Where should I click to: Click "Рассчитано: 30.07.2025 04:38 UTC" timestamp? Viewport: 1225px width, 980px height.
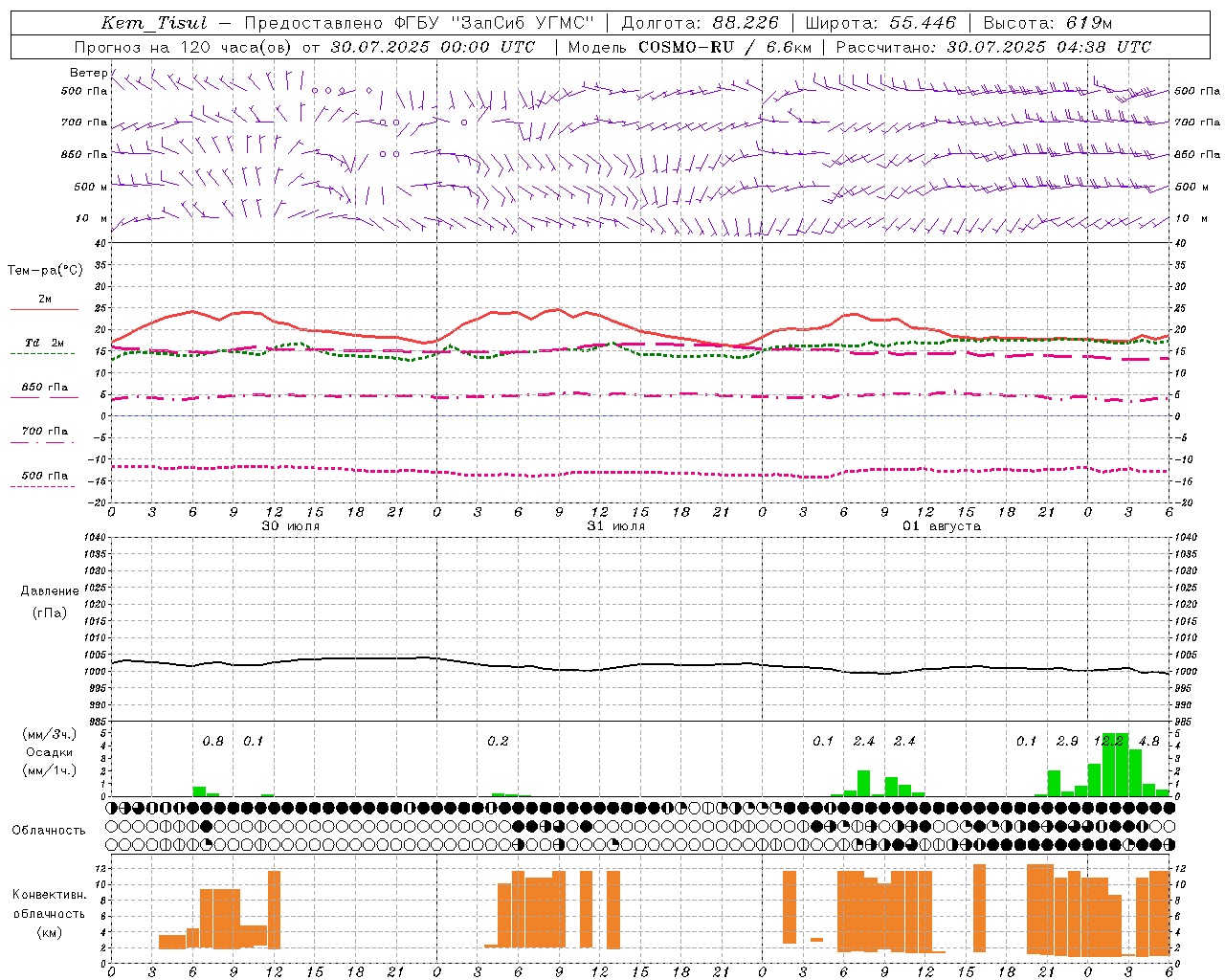point(994,47)
